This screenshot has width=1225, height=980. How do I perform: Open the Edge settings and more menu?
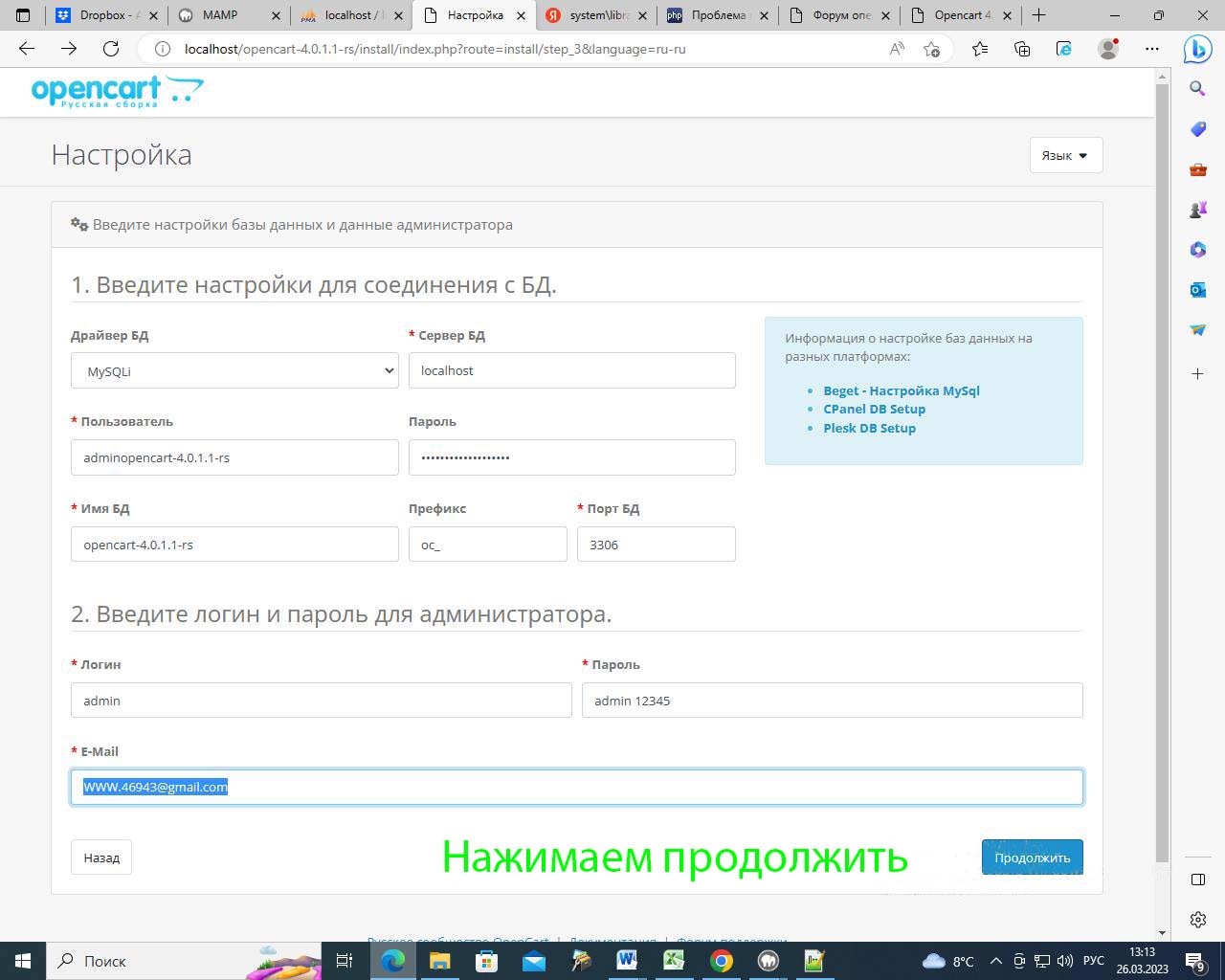pos(1152,49)
